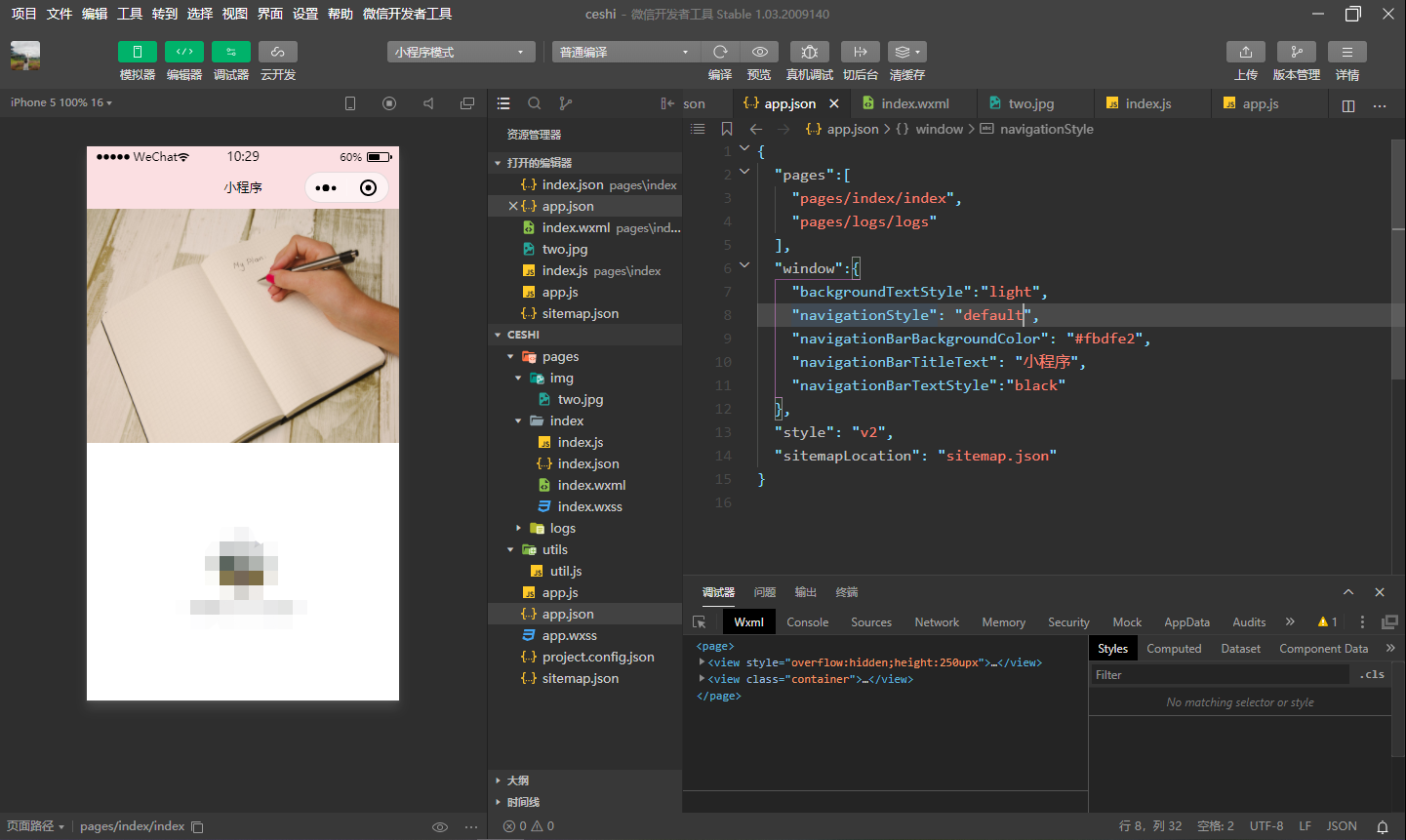Switch to the Computed styles tab
Screen dimensions: 1406x840
tap(1174, 649)
